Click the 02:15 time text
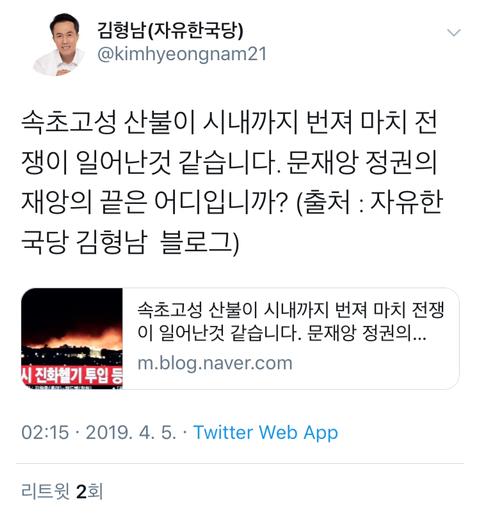The image size is (480, 516). pos(45,433)
